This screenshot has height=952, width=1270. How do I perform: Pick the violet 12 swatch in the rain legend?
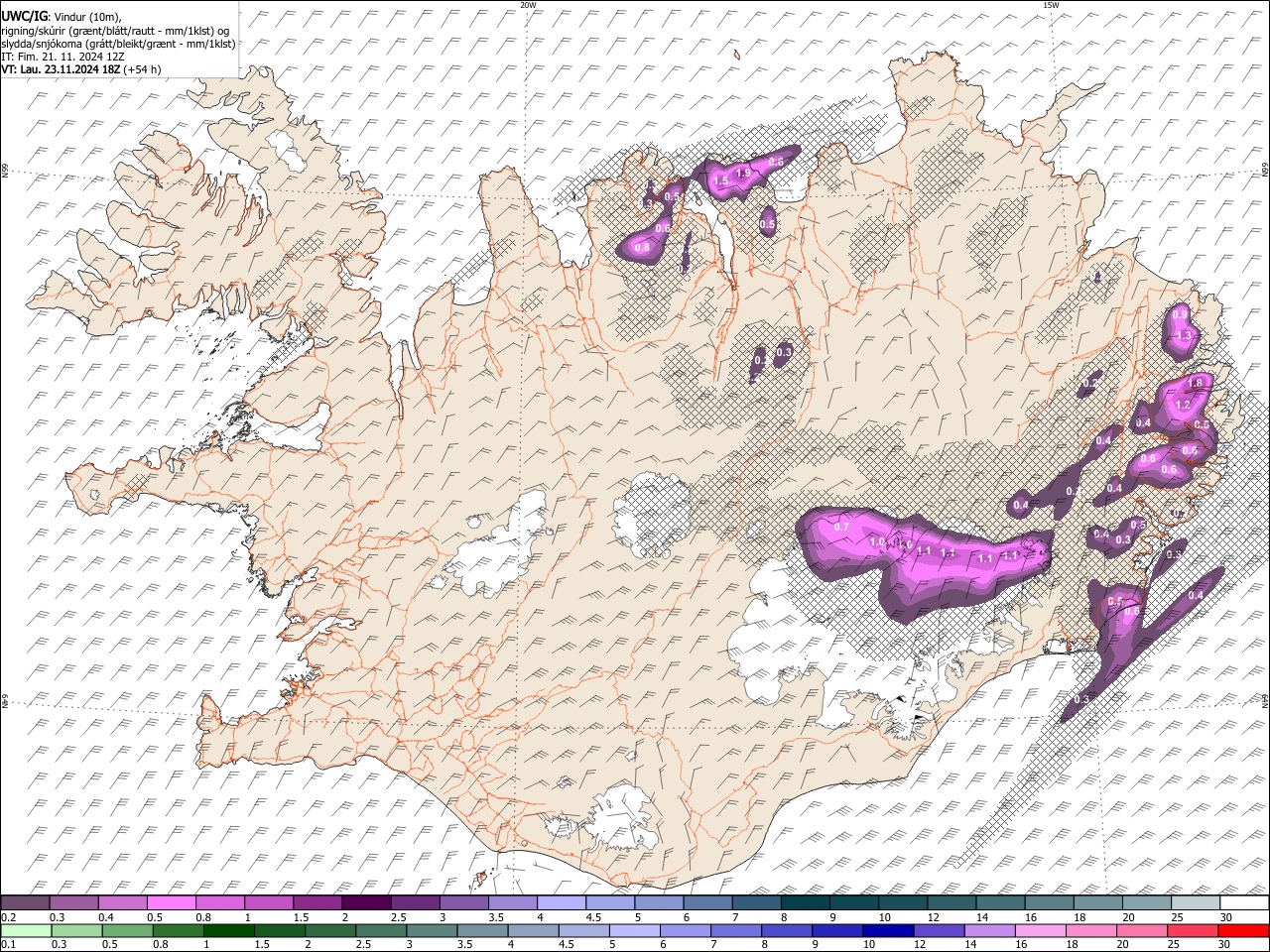point(939,930)
